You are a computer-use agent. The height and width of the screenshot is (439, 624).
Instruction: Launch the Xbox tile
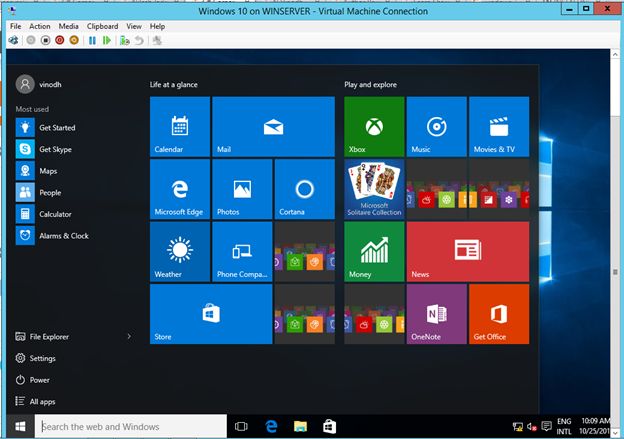click(374, 127)
